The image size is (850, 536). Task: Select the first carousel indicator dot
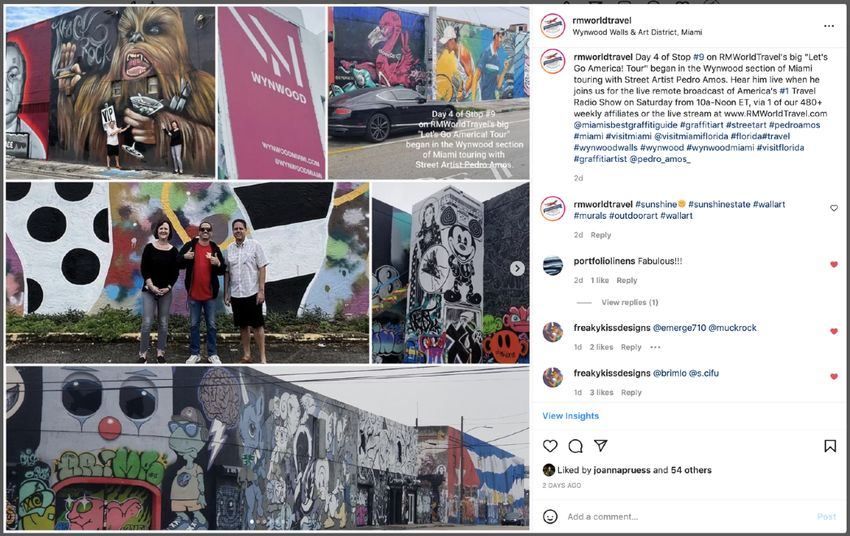(x=251, y=522)
